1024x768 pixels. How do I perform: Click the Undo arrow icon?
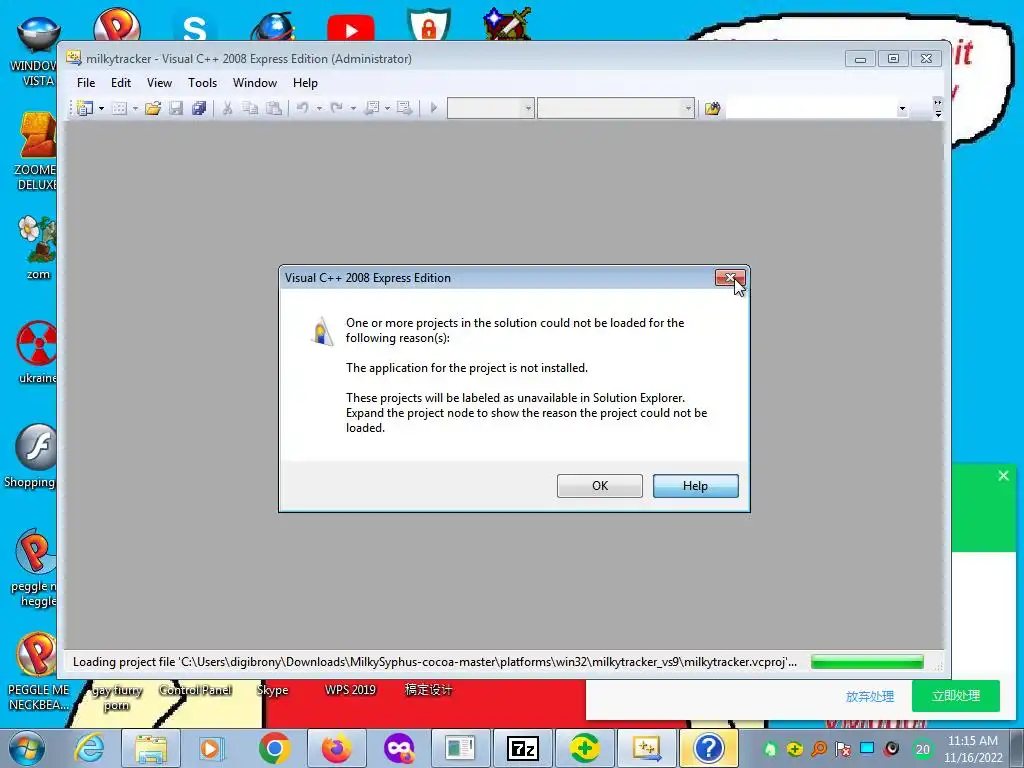click(302, 108)
